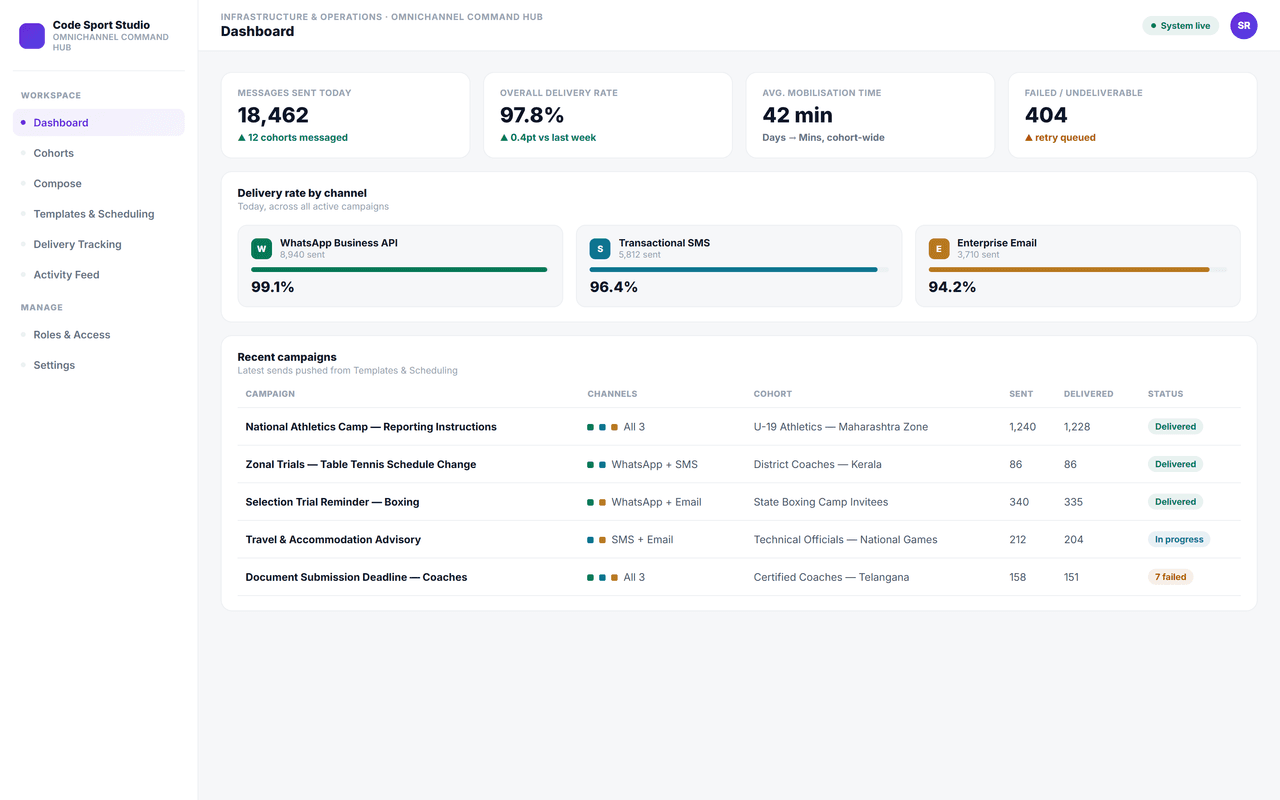The image size is (1280, 800).
Task: Open Roles & Access
Action: tap(99, 335)
